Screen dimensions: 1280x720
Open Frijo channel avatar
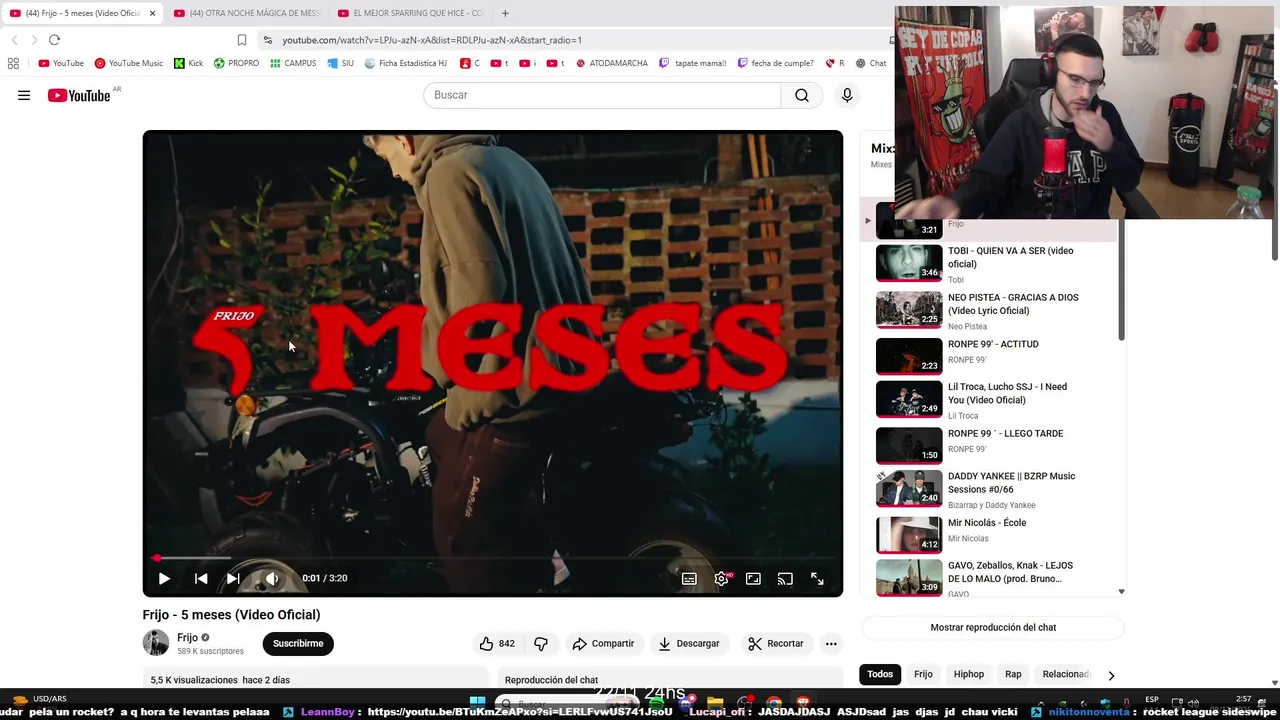pos(156,643)
